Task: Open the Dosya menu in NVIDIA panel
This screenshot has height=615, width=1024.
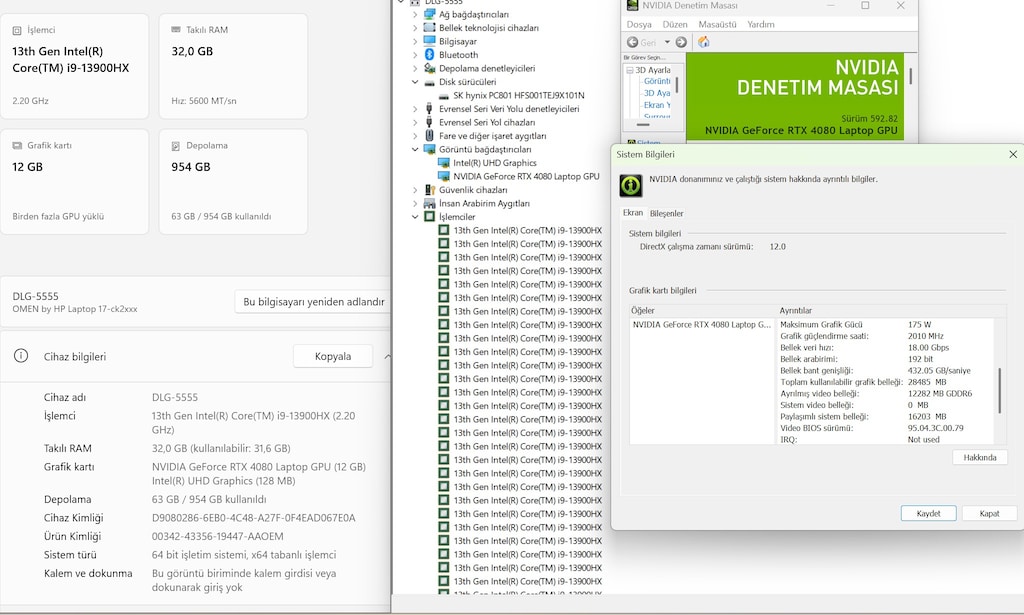Action: (639, 24)
